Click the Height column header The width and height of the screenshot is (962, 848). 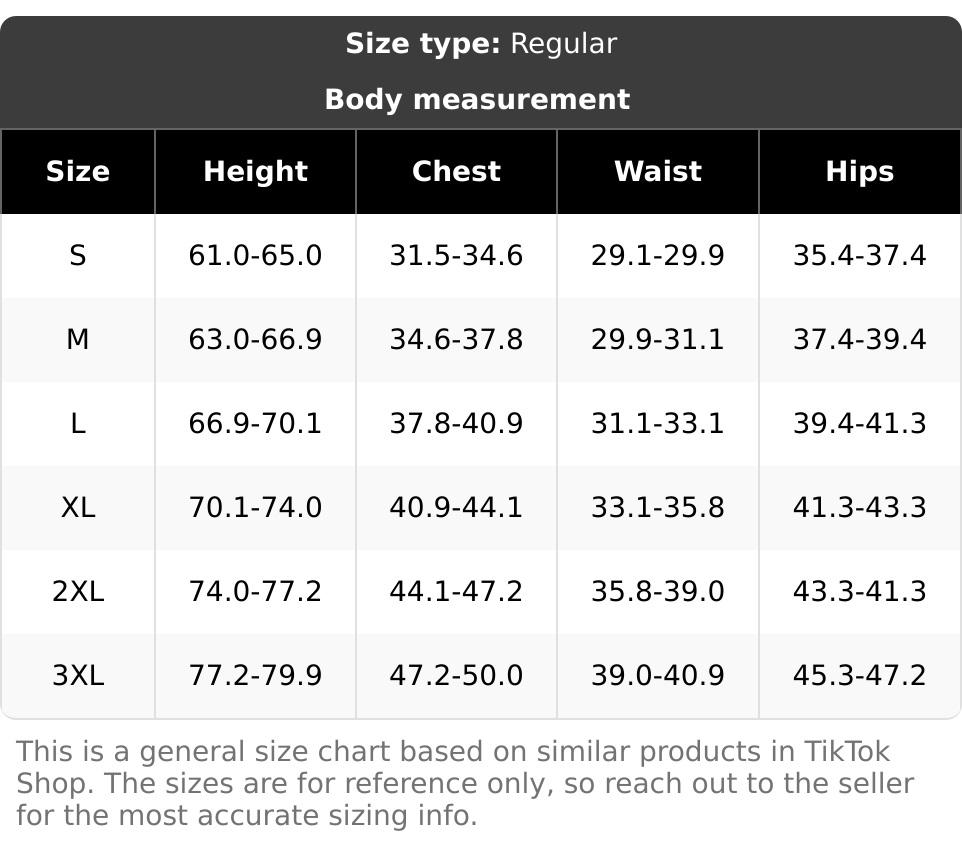coord(255,171)
